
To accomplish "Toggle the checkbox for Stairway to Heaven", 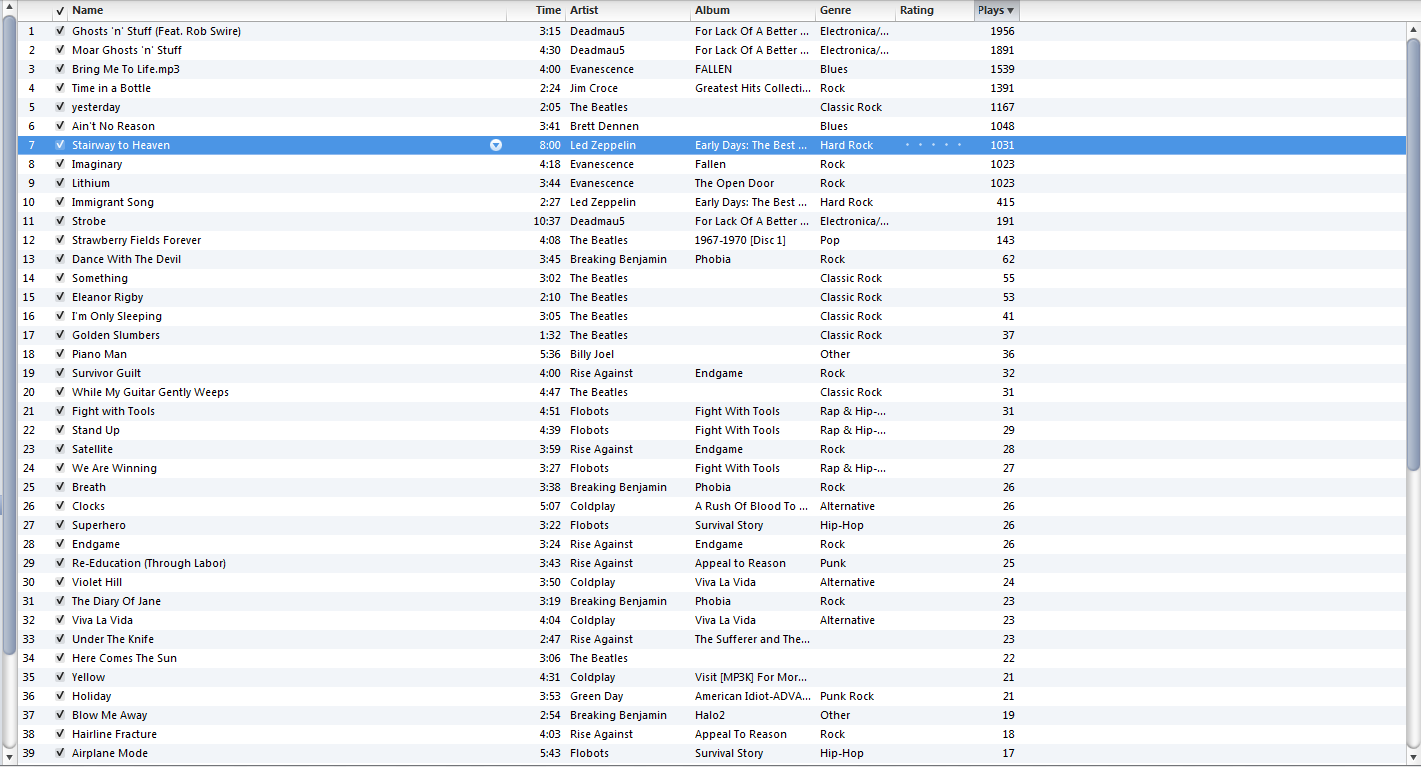I will tap(60, 145).
